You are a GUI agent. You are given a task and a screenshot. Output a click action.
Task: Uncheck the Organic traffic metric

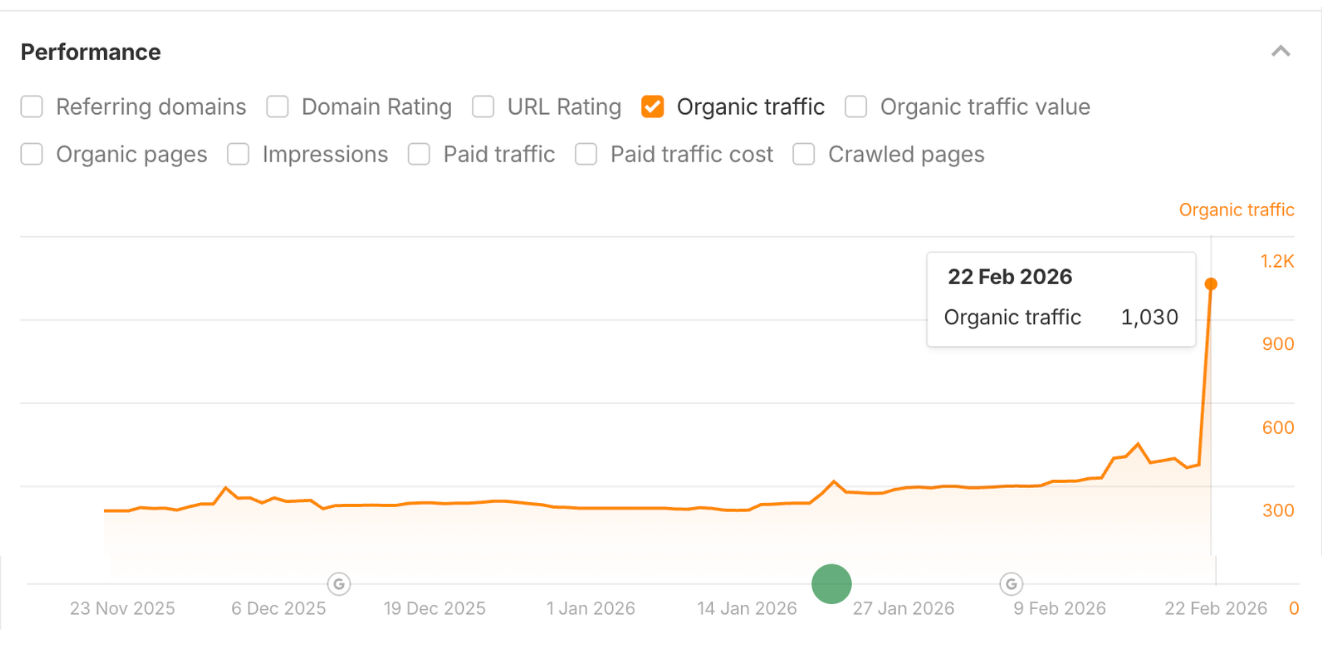coord(652,106)
